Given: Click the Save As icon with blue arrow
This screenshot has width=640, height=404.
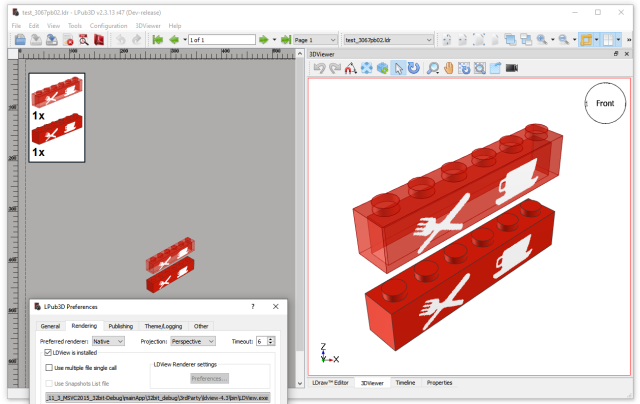Looking at the screenshot, I should pos(52,40).
